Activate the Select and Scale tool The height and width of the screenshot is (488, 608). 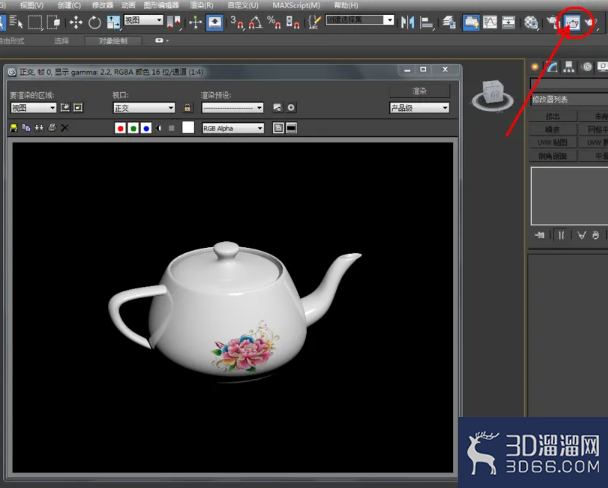tap(113, 22)
